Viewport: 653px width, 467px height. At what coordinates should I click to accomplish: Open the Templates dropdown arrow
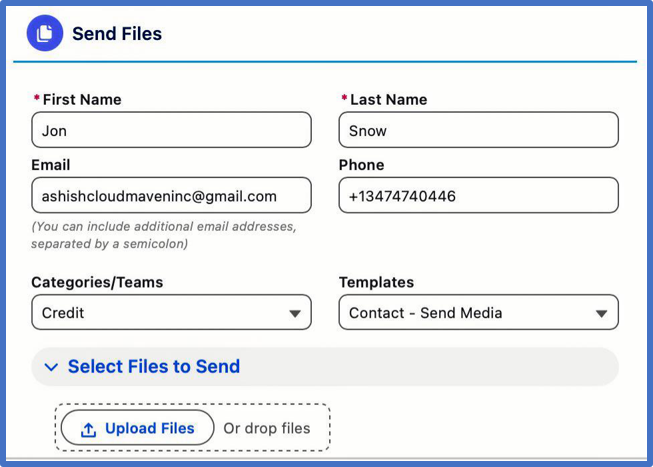(601, 313)
